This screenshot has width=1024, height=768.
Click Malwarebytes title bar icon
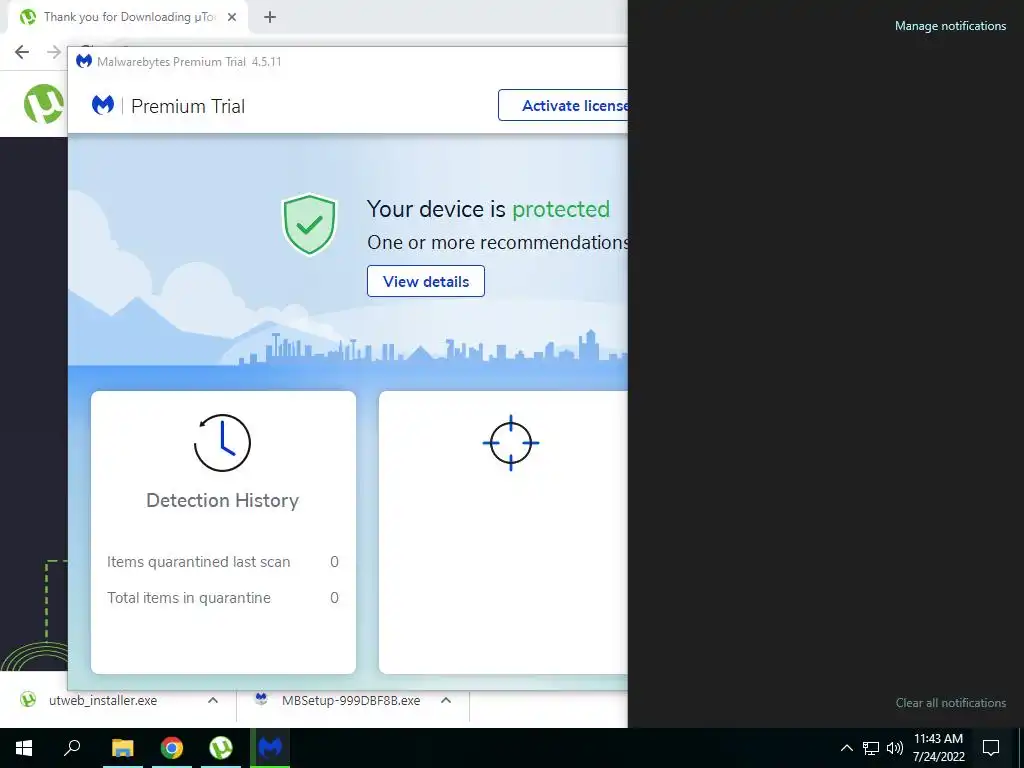point(84,61)
